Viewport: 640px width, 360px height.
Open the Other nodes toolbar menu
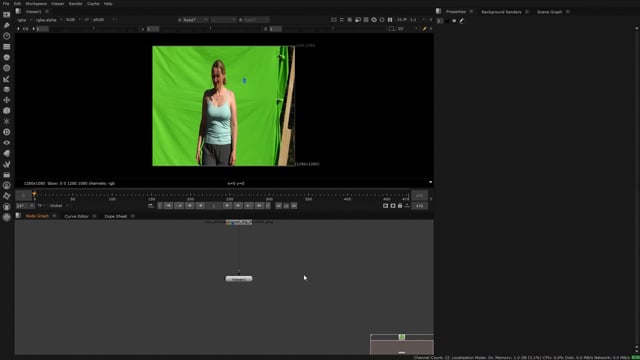coord(7,175)
